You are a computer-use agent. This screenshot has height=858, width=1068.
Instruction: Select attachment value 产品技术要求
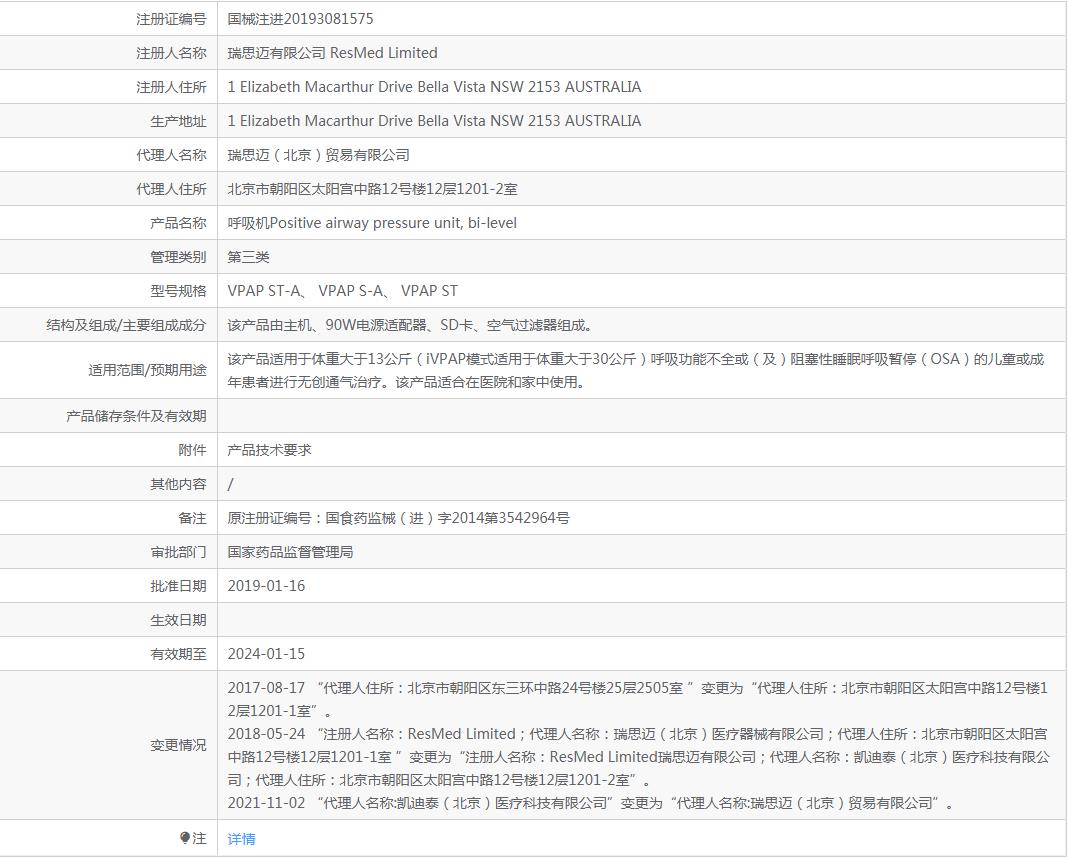pyautogui.click(x=270, y=450)
